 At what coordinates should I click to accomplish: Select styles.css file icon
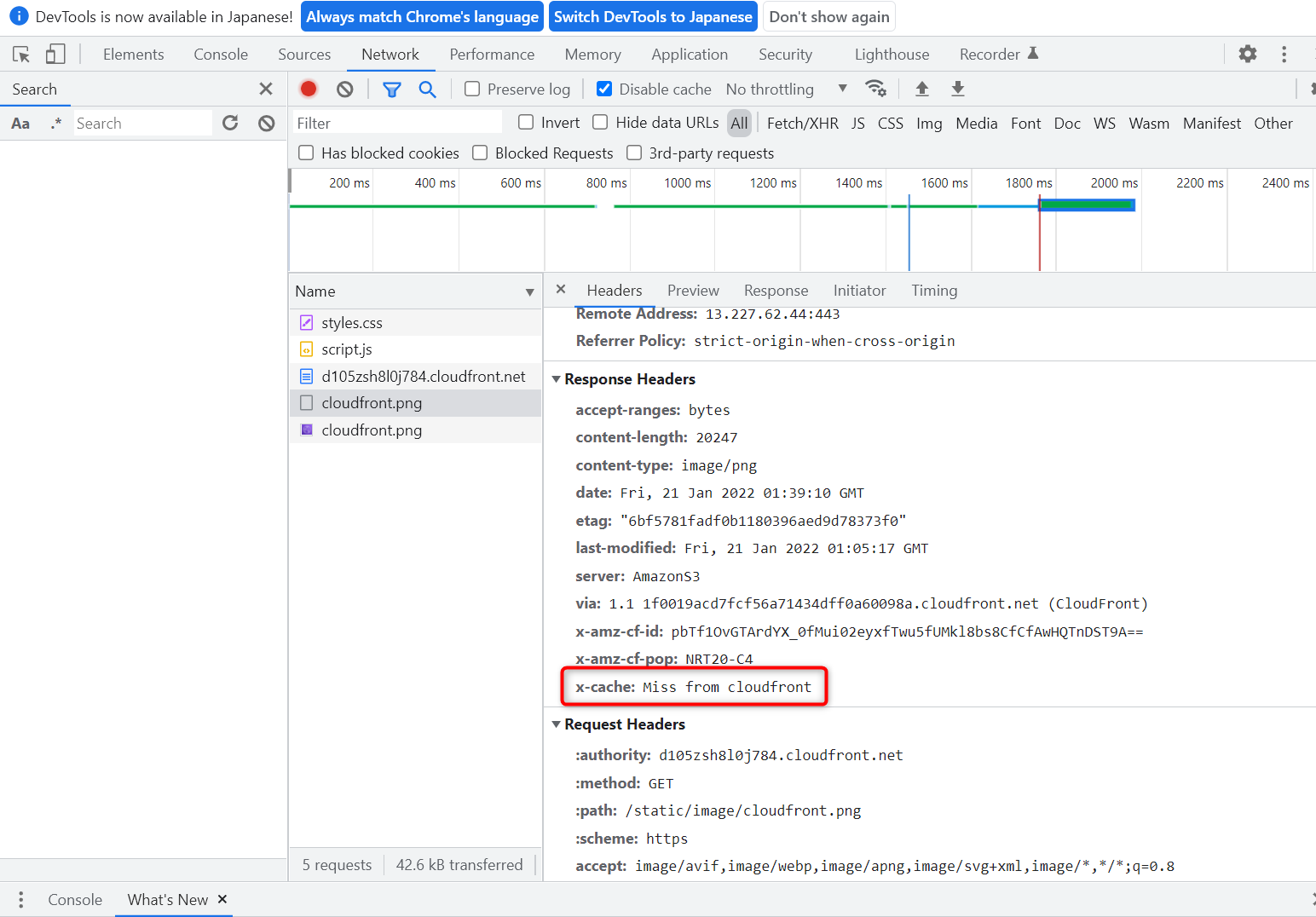click(307, 322)
